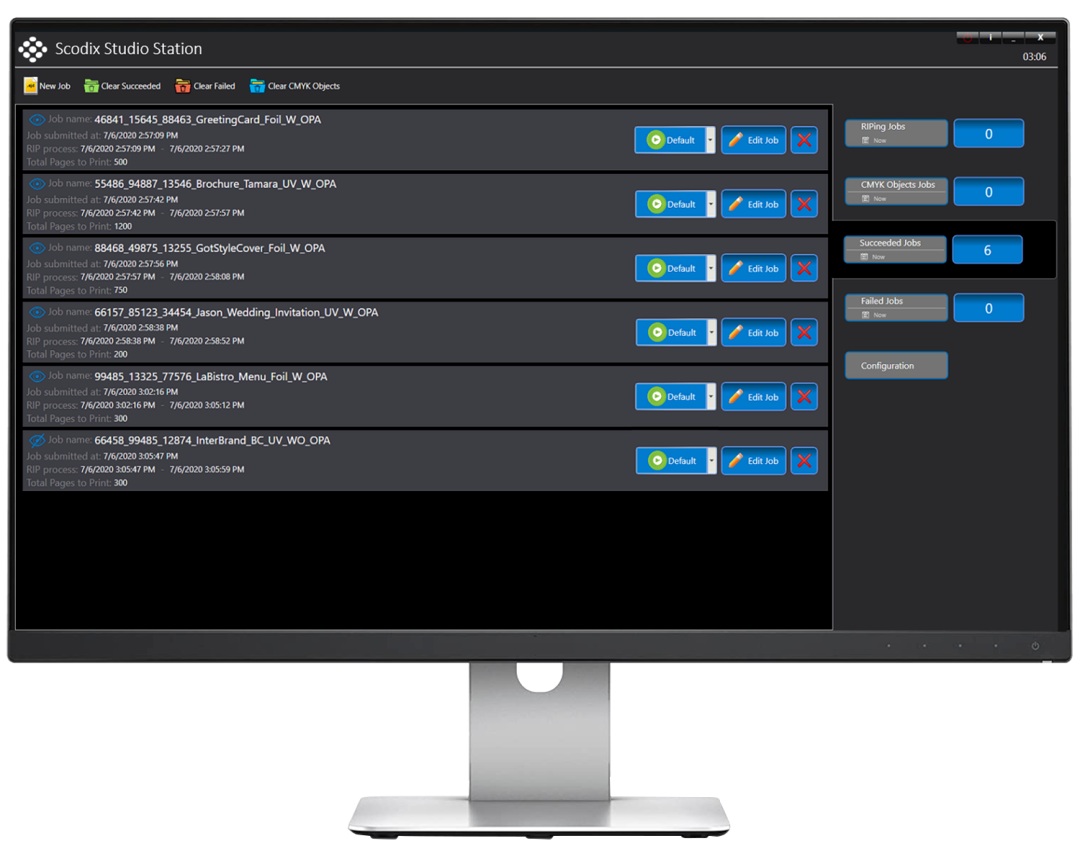
Task: Expand Default dropdown arrow for Brochure_Tamara job
Action: [711, 204]
